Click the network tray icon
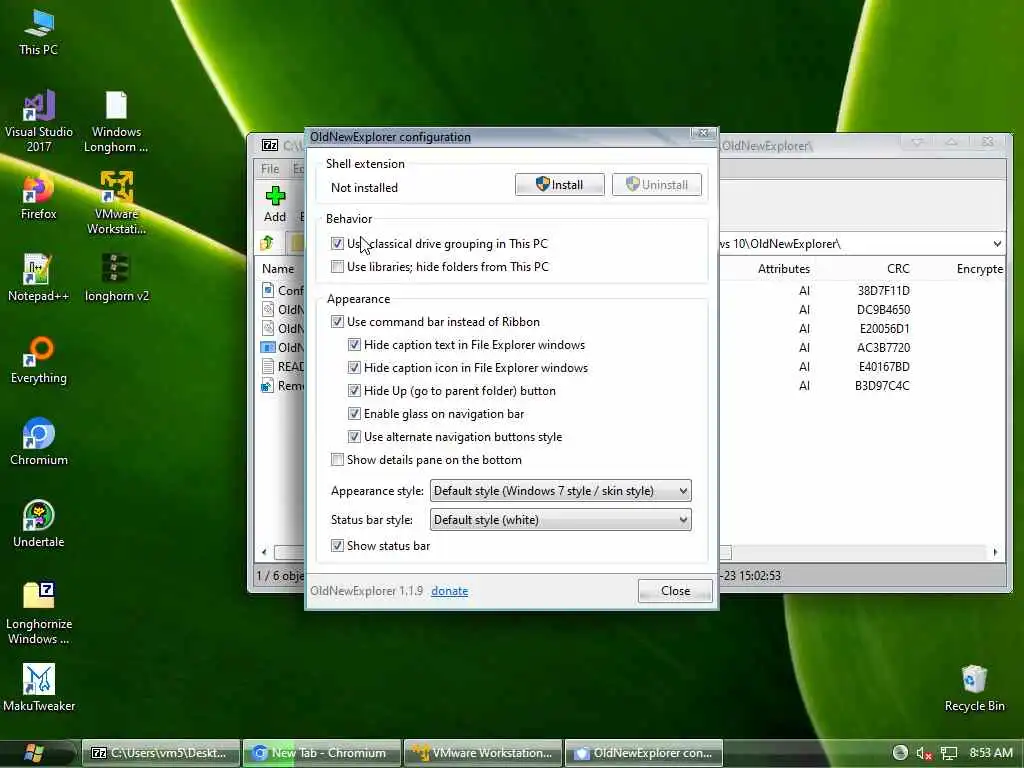 (949, 753)
